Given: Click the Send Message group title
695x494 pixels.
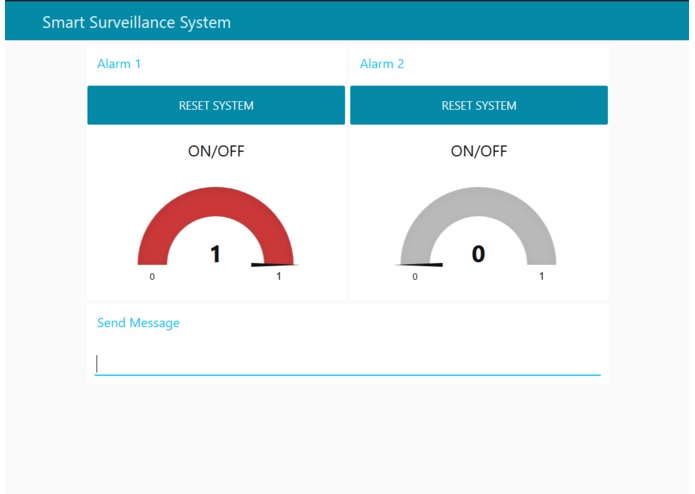Looking at the screenshot, I should click(x=138, y=323).
